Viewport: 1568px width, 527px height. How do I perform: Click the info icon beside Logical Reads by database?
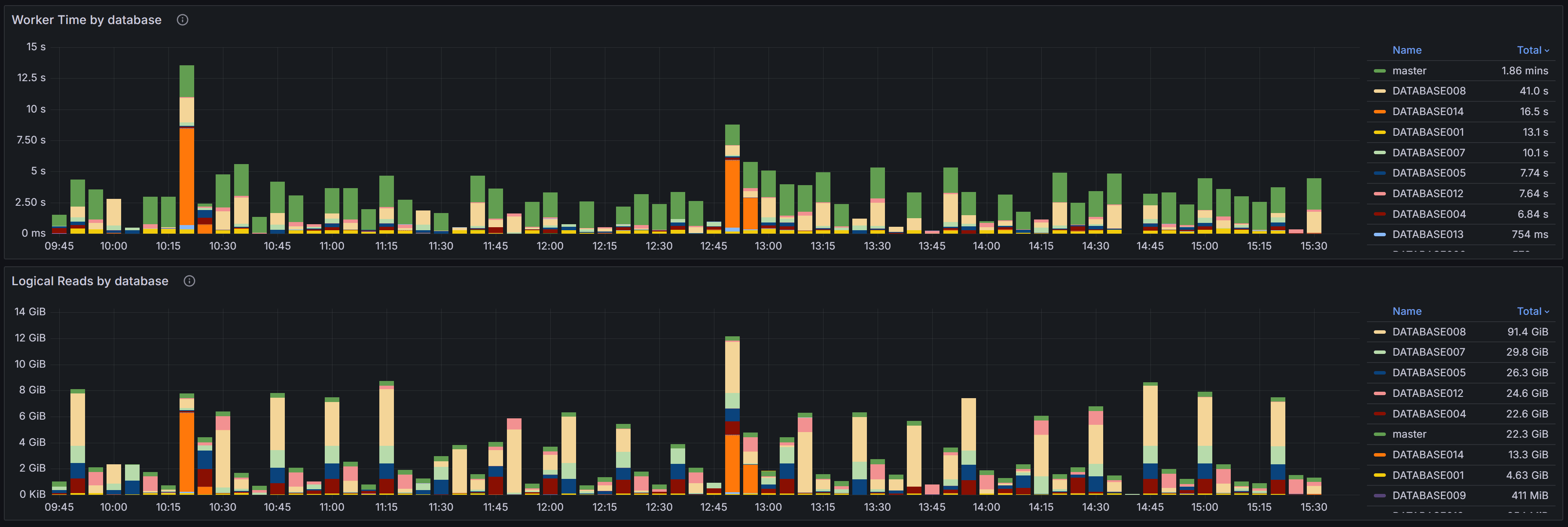pos(189,280)
